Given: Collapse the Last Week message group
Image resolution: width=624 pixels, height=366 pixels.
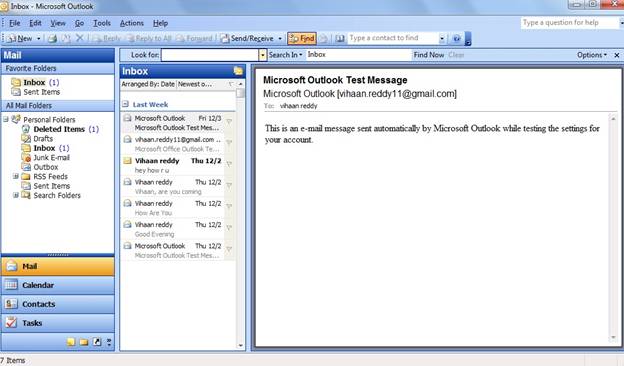Looking at the screenshot, I should pyautogui.click(x=125, y=104).
